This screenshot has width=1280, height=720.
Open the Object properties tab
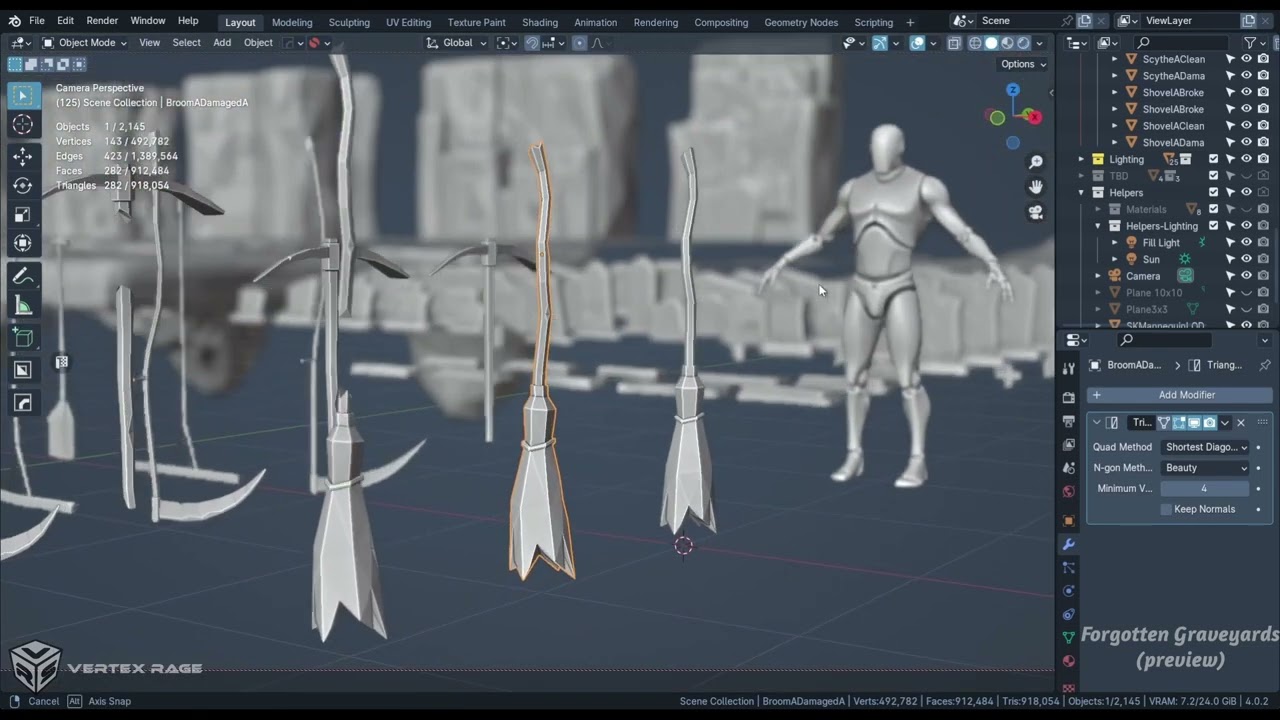point(1068,520)
